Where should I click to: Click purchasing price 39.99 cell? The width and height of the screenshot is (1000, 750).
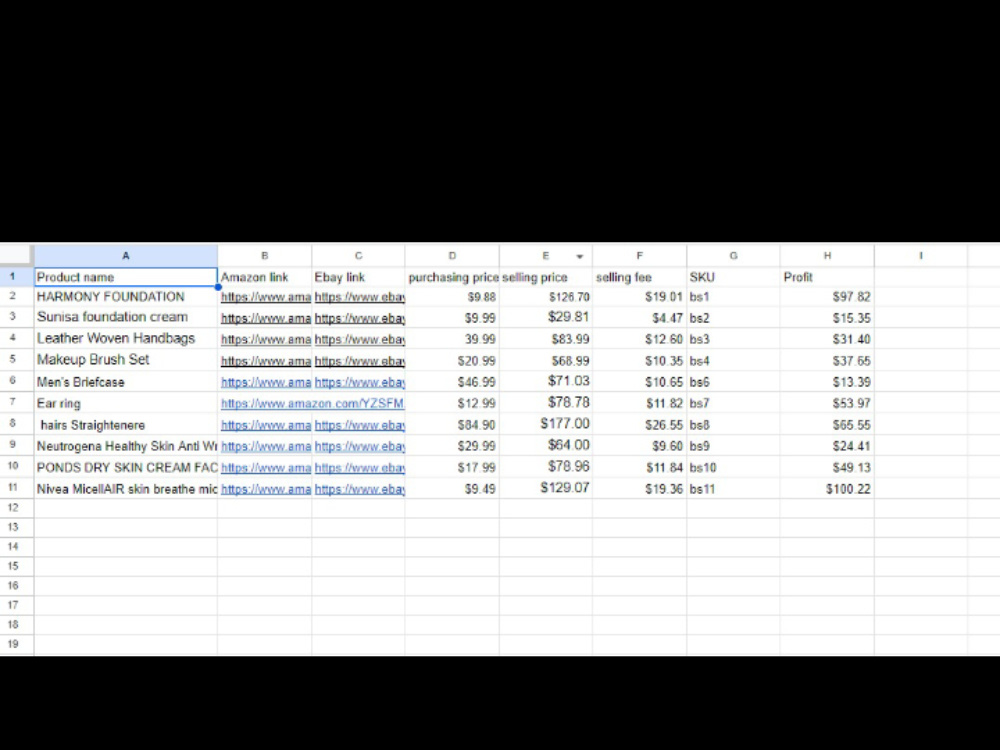(452, 339)
